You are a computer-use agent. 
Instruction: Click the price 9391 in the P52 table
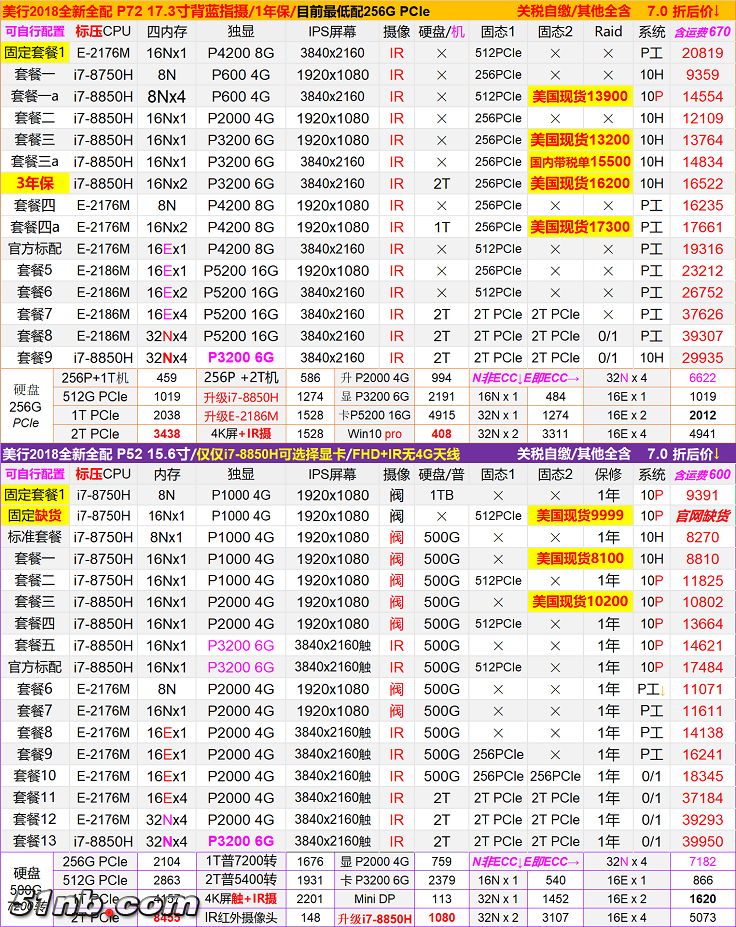[702, 495]
